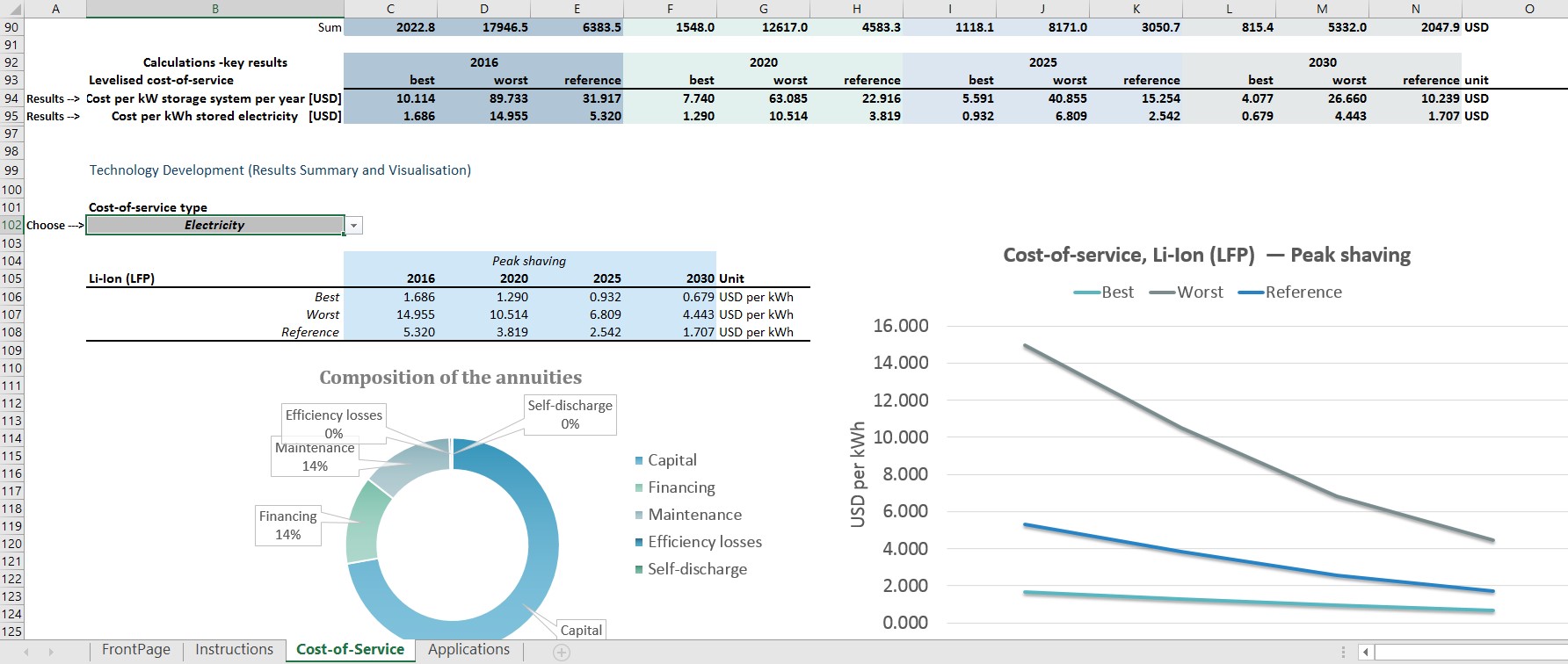Switch to the FrontPage sheet tab
This screenshot has height=664, width=1568.
click(136, 650)
